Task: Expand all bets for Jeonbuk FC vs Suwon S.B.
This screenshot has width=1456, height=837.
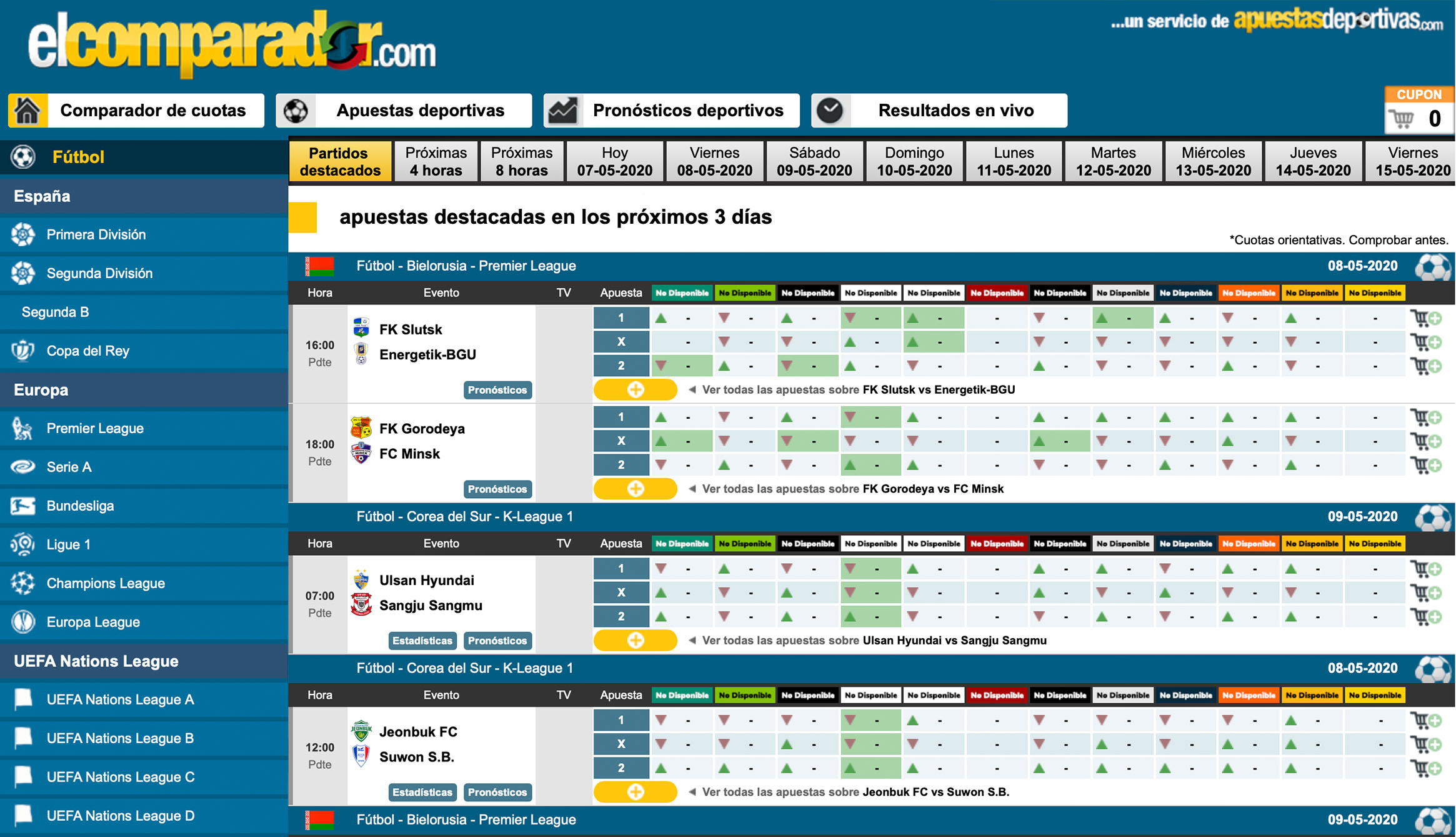Action: 635,792
